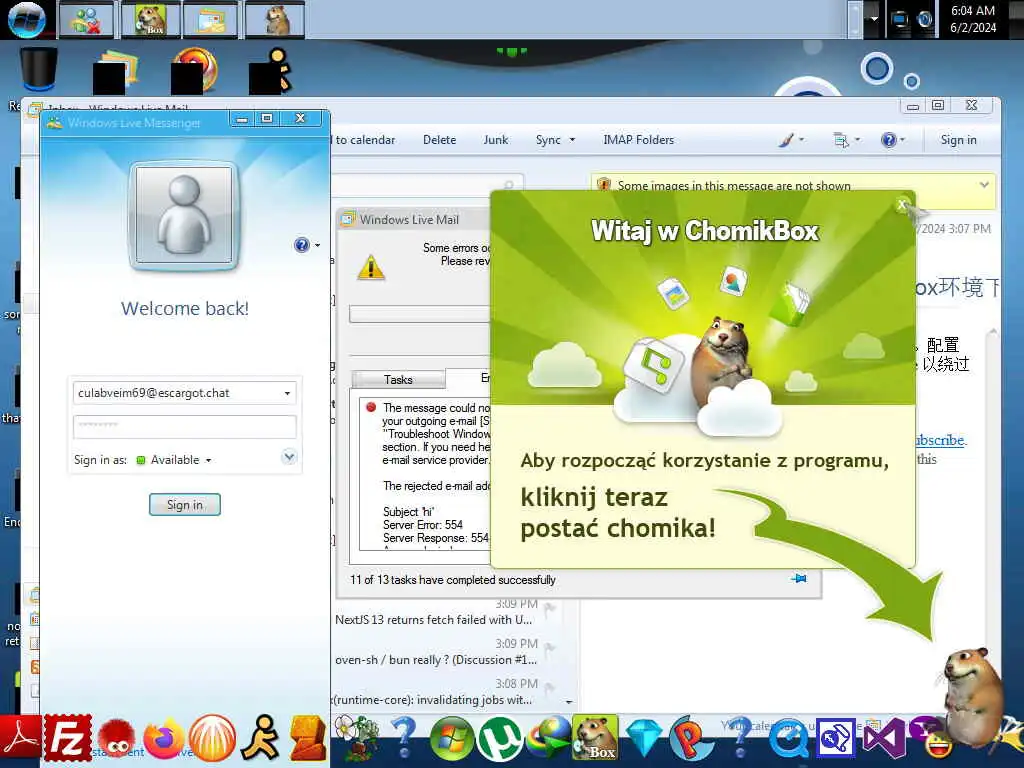Click the Messenger Sign in button
The width and height of the screenshot is (1024, 768).
click(x=185, y=504)
